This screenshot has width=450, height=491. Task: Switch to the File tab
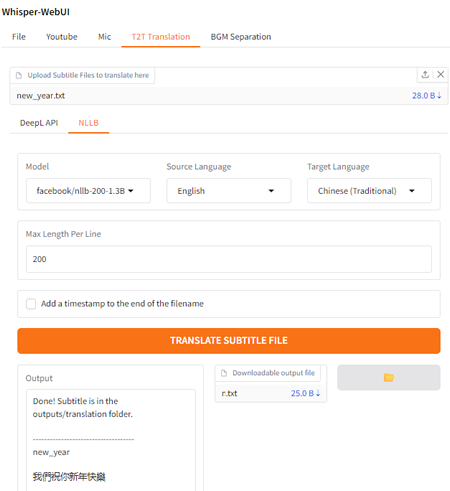click(19, 37)
